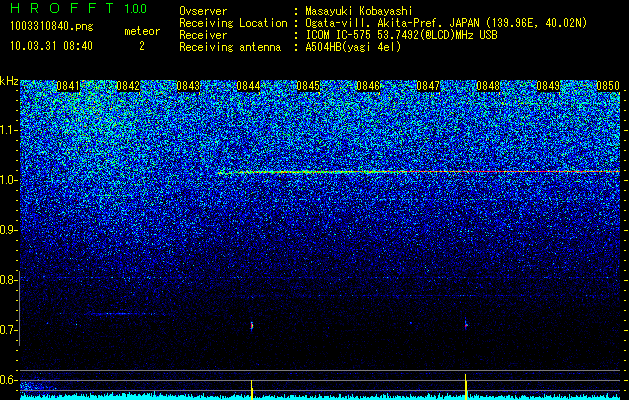Click the red-yellow carrier line near 1.0 kHz
The width and height of the screenshot is (629, 400).
point(419,172)
